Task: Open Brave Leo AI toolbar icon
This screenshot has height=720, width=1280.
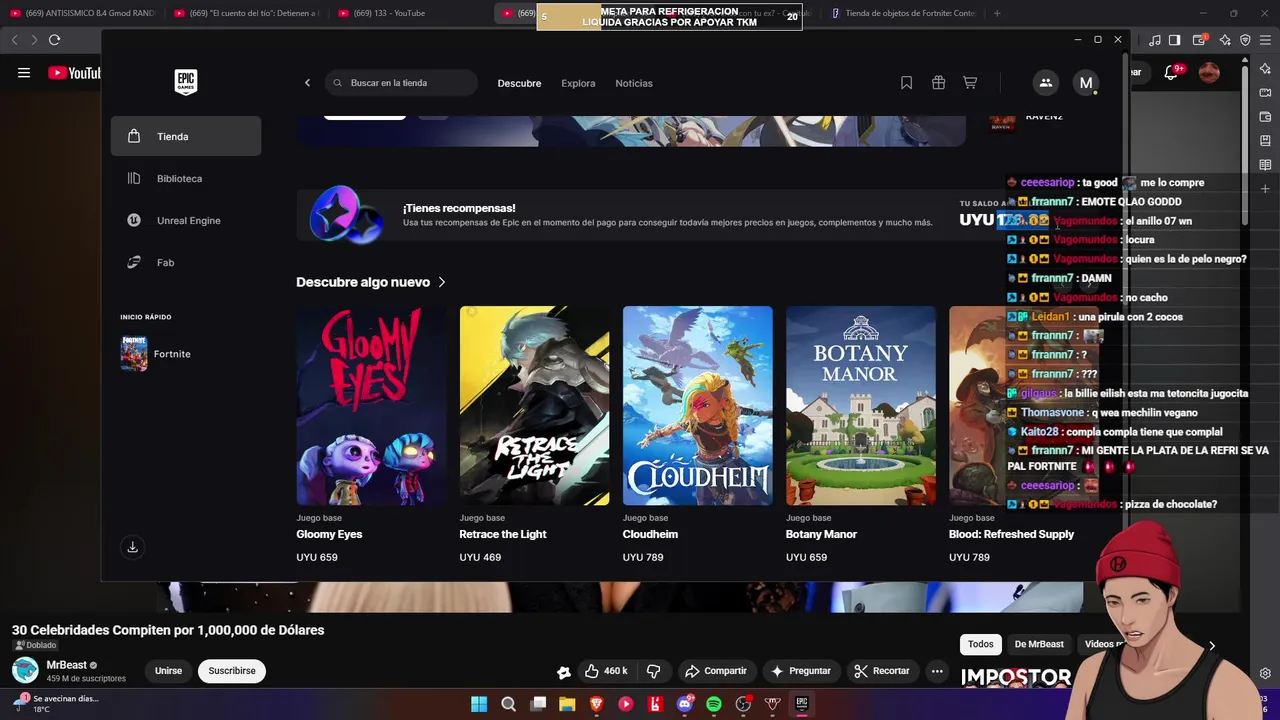Action: click(x=1225, y=40)
